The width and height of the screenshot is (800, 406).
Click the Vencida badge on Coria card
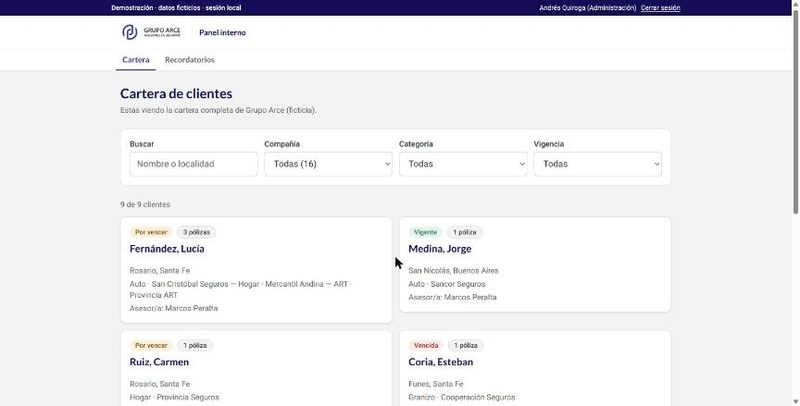coord(426,345)
